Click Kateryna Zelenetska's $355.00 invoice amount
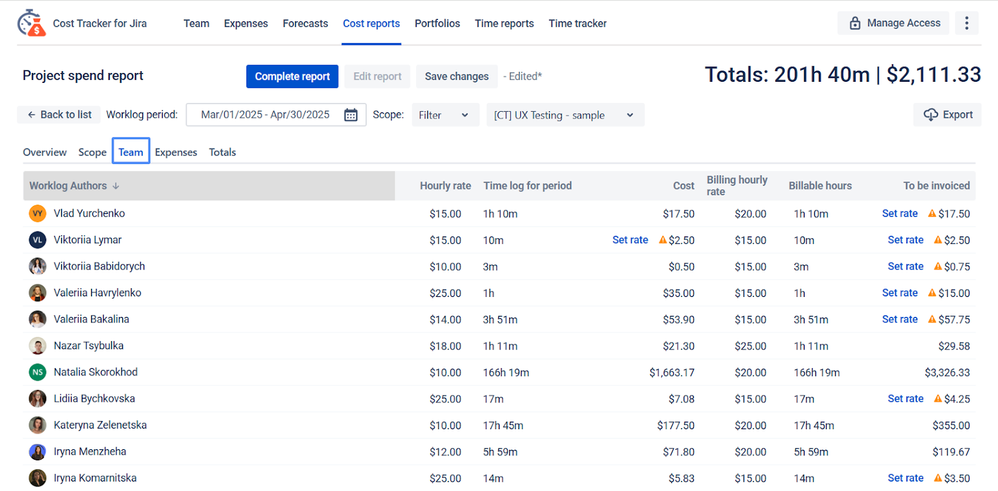This screenshot has height=491, width=998. [x=952, y=425]
